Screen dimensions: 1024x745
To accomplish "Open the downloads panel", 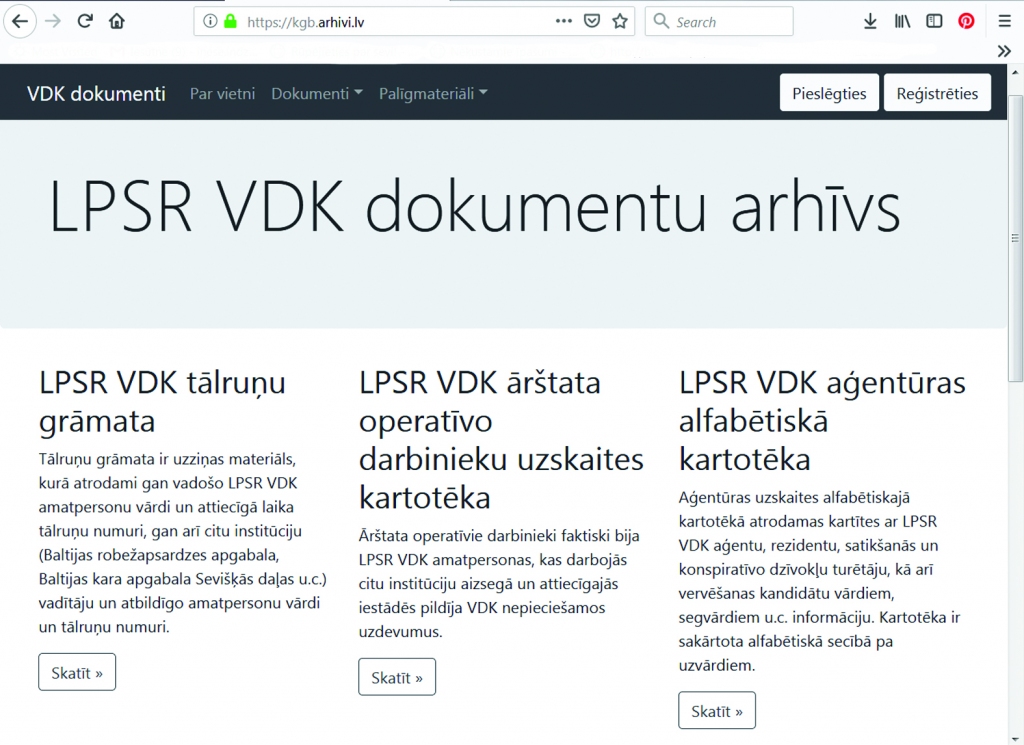I will (870, 22).
